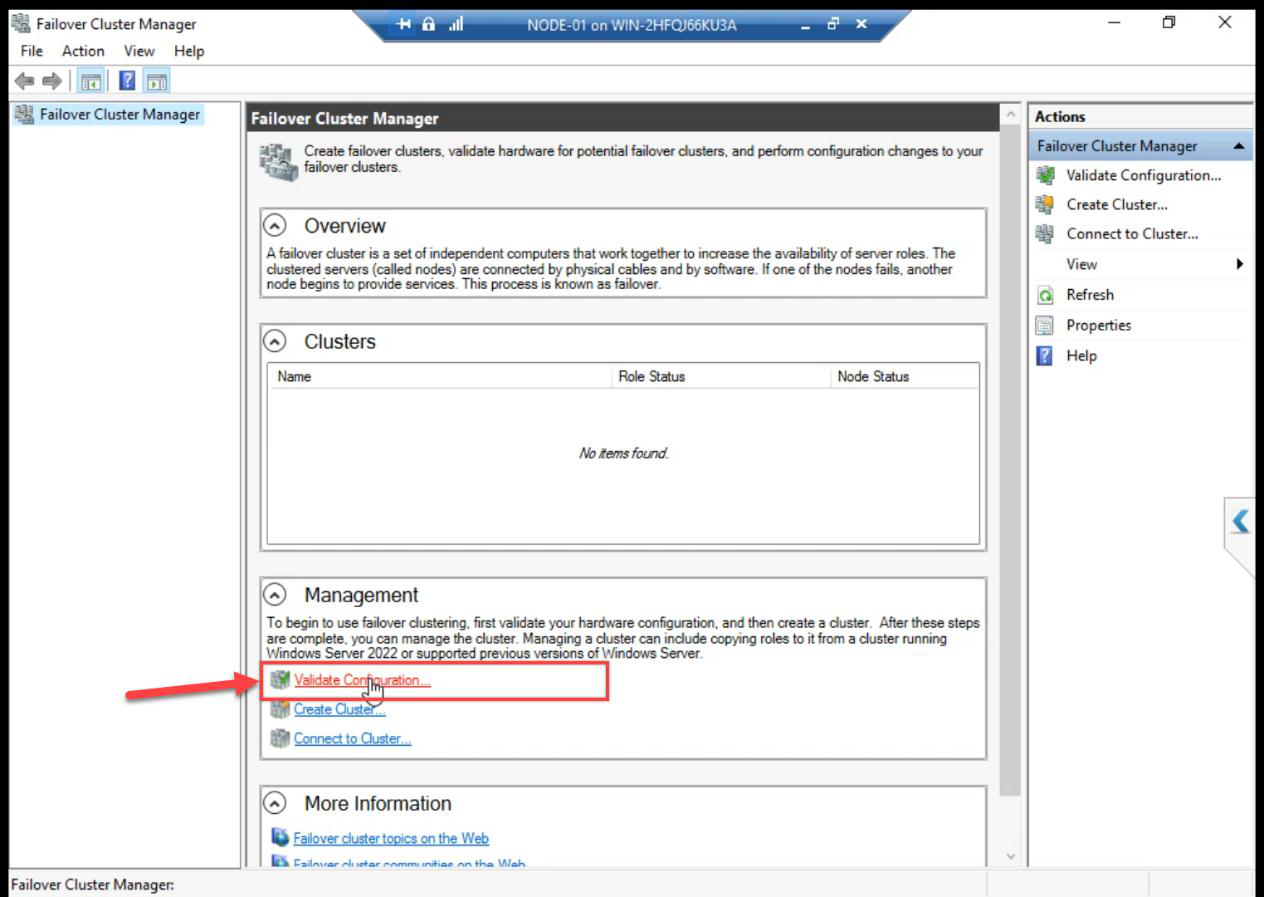Toggle the Show/Hide Console Tree toolbar button
Viewport: 1264px width, 897px height.
91,81
